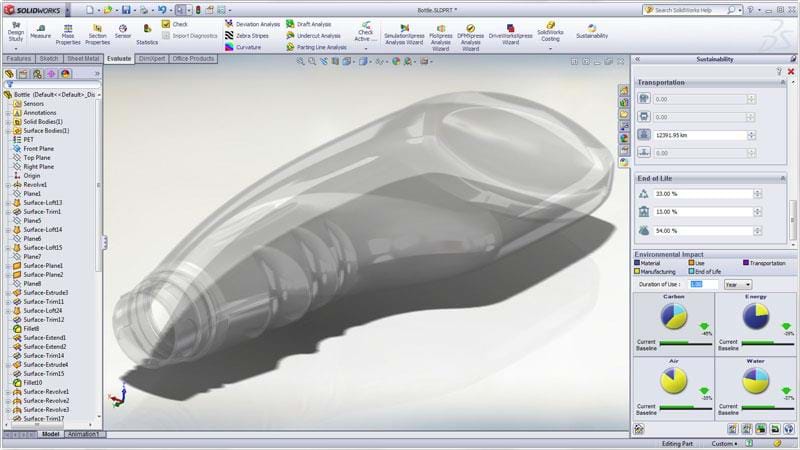Click the Mass Properties icon
The height and width of the screenshot is (450, 800).
pos(68,30)
